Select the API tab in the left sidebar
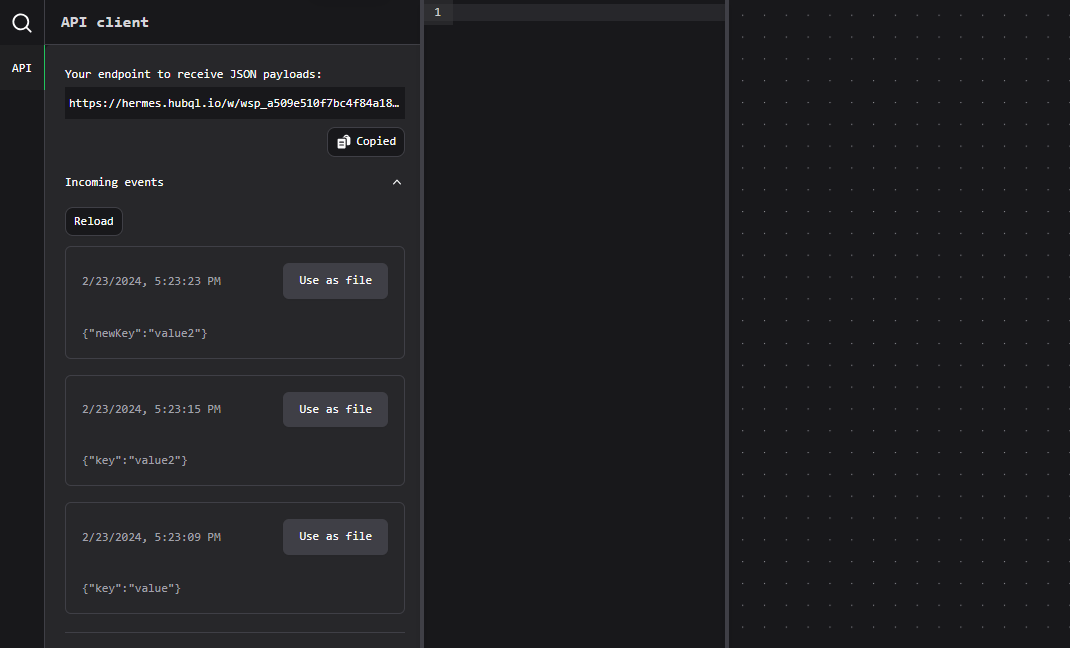This screenshot has width=1070, height=648. point(21,67)
